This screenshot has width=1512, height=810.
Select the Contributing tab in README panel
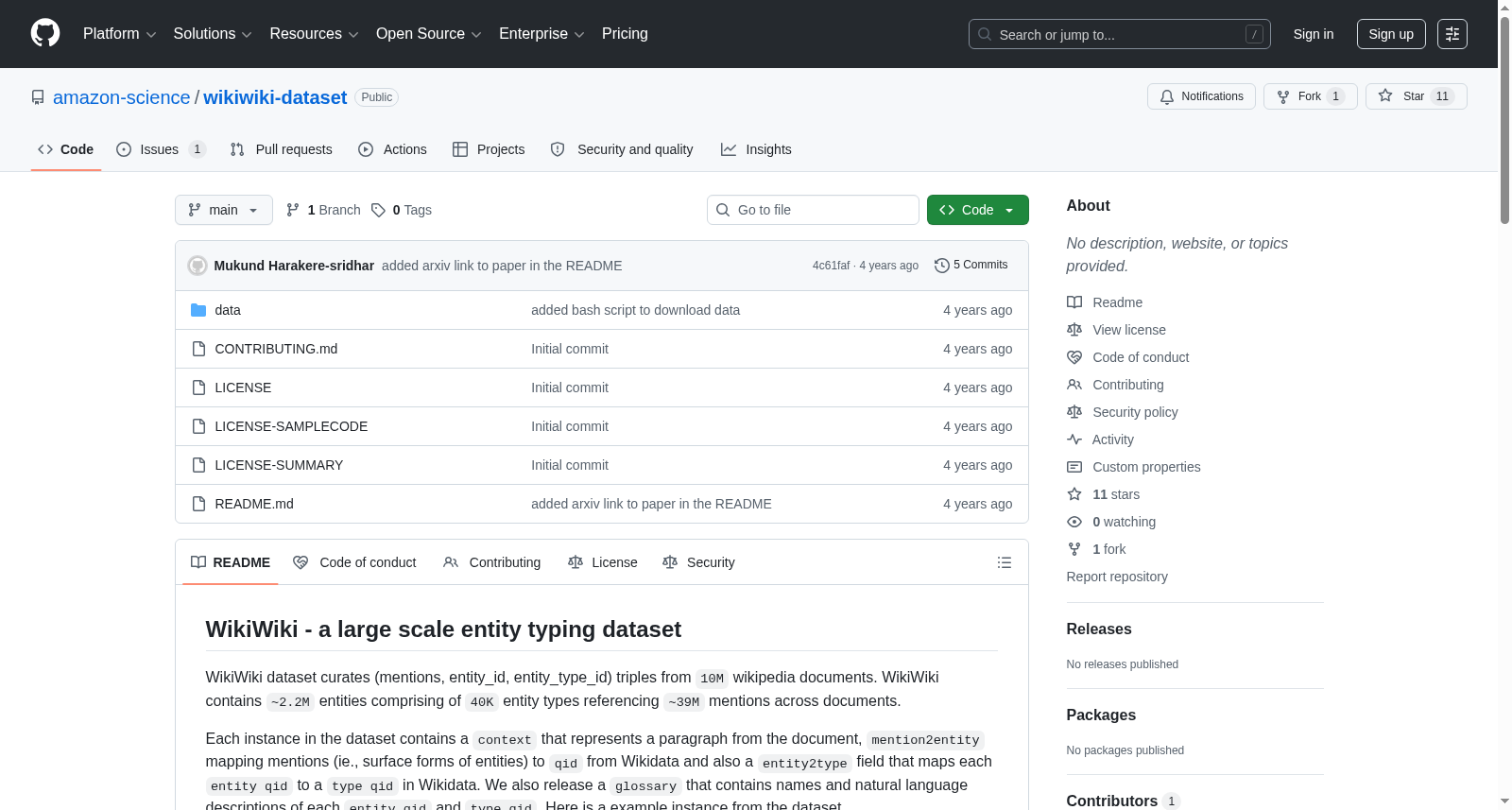pos(492,562)
